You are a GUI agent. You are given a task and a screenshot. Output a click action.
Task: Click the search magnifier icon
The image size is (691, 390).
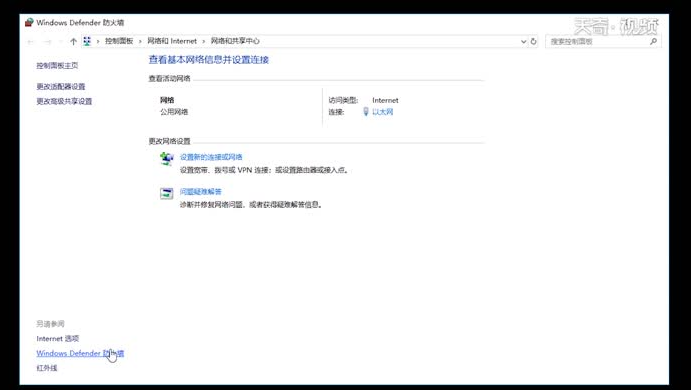[653, 41]
